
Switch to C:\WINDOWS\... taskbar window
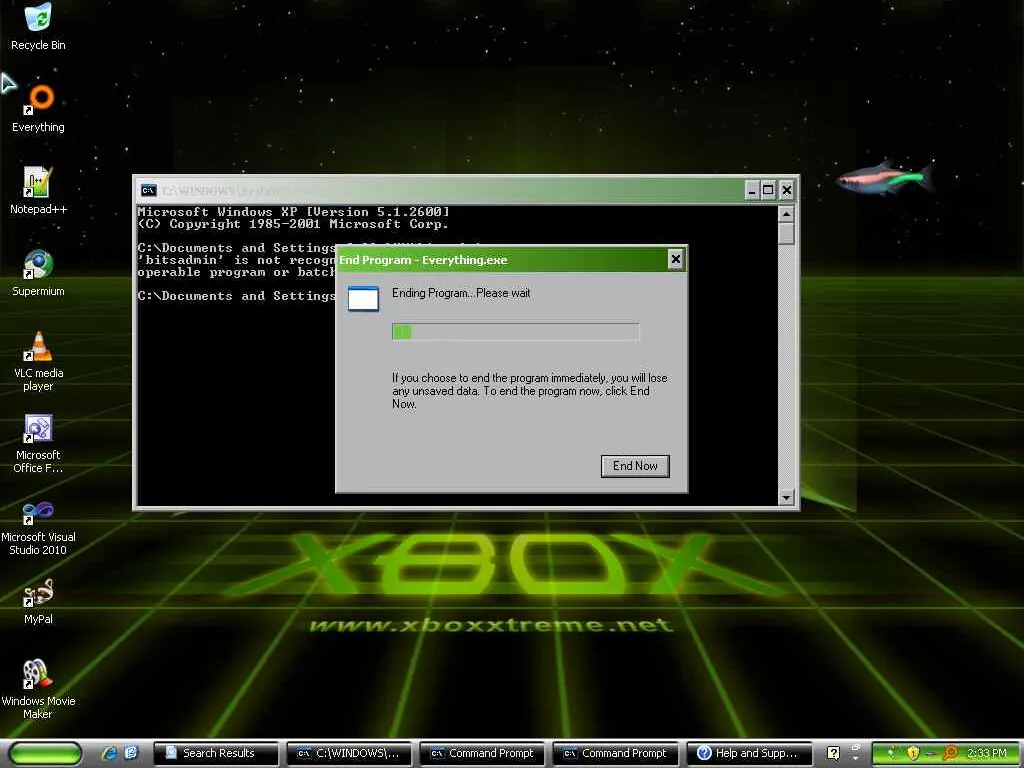[349, 753]
